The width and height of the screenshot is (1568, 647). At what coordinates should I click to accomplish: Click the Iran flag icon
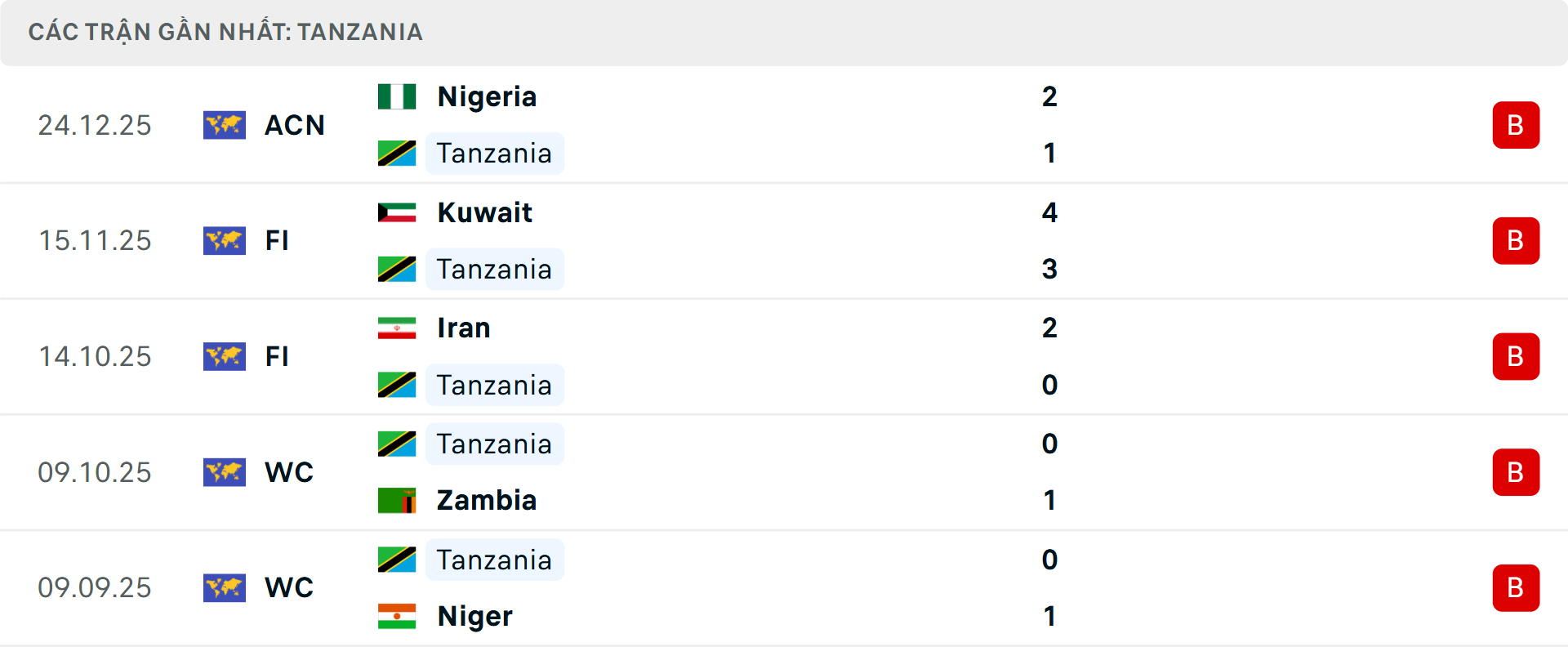click(x=398, y=328)
